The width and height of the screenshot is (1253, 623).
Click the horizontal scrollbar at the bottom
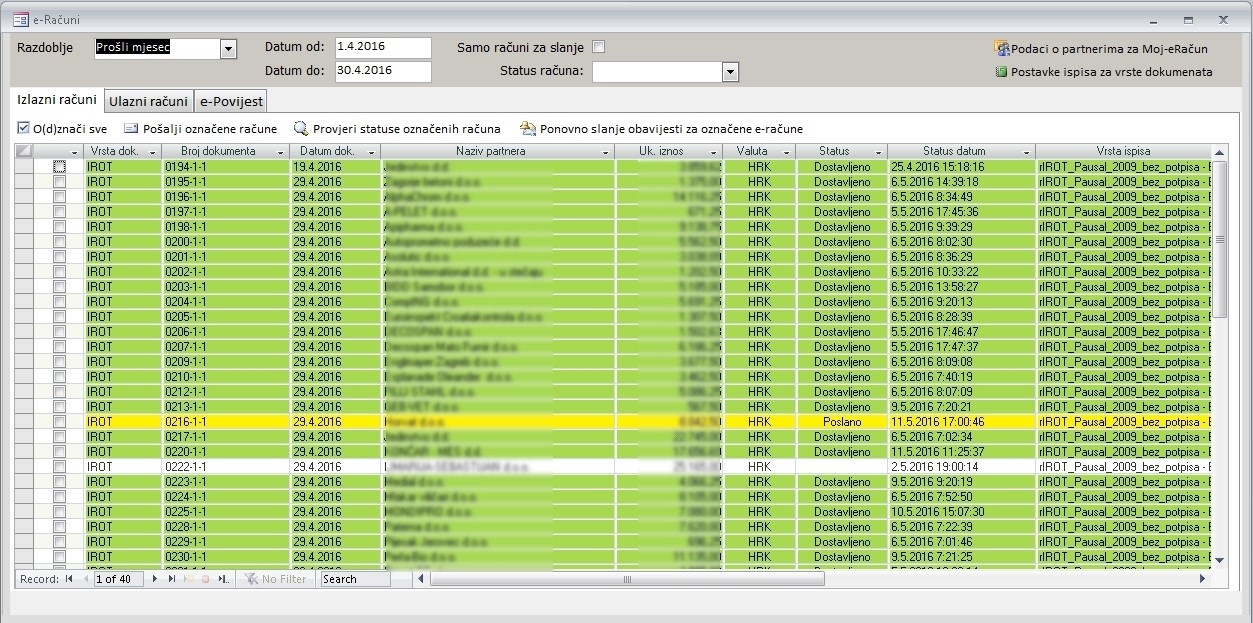(810, 579)
